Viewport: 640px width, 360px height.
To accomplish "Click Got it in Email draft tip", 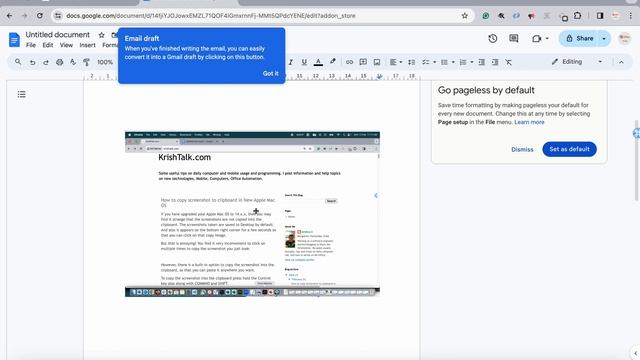I will (x=270, y=73).
